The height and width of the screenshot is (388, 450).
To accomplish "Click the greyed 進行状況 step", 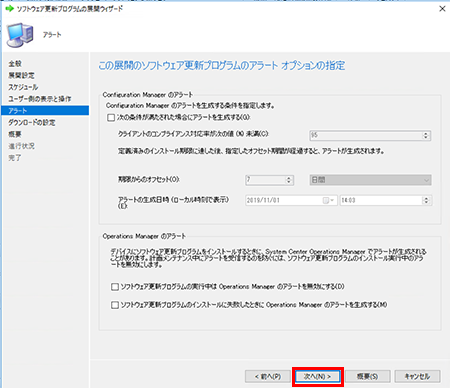I will [21, 146].
